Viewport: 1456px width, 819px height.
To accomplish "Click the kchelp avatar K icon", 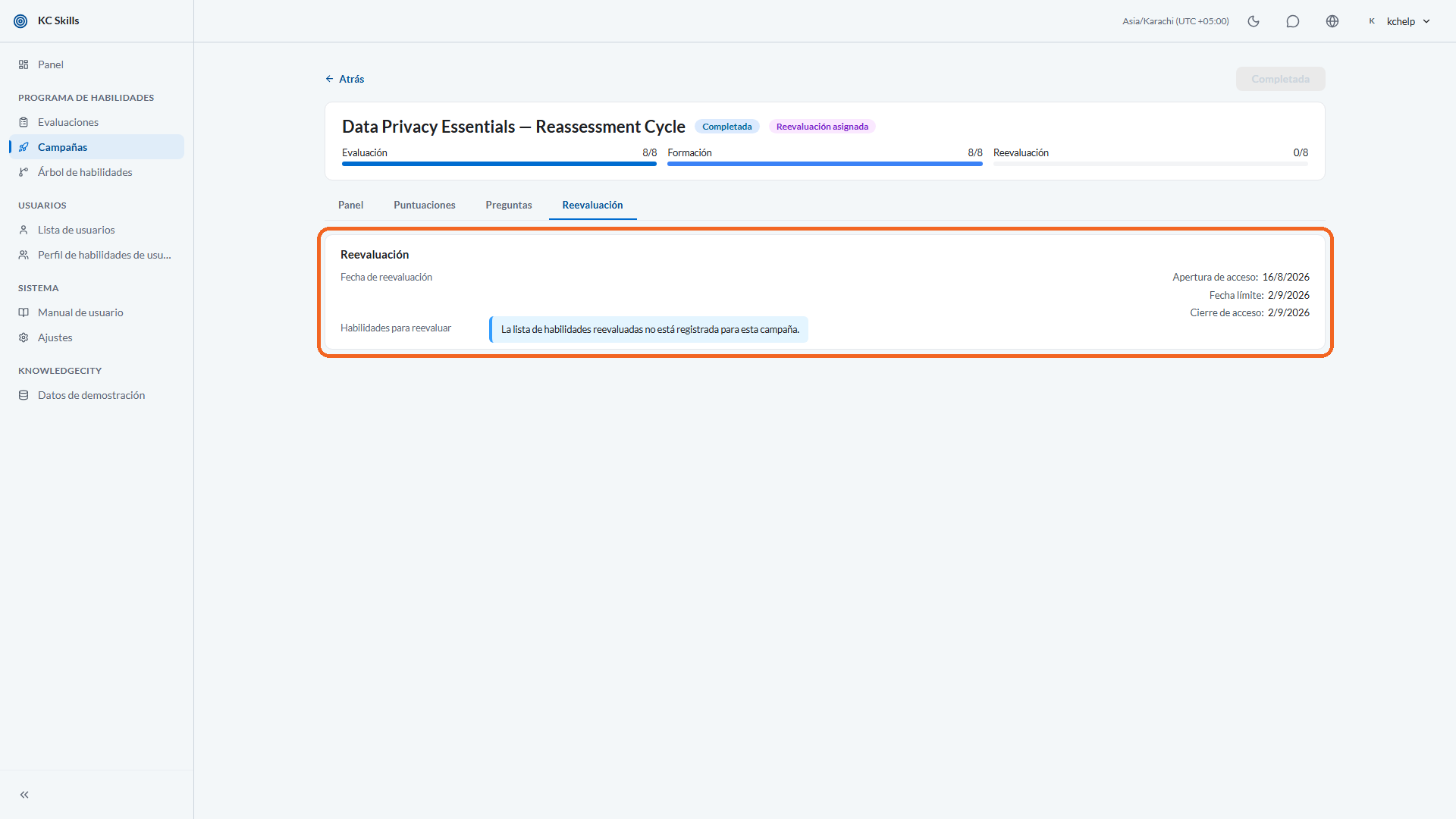I will [1372, 21].
